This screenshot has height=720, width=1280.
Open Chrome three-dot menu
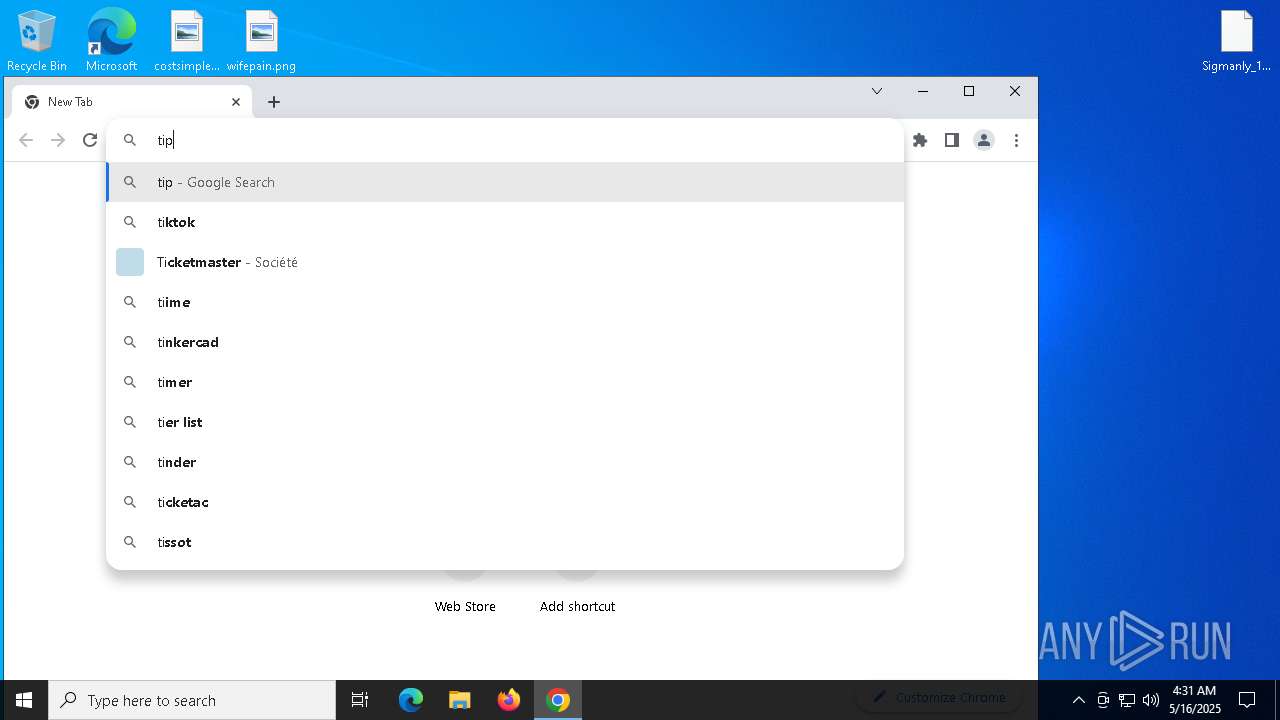click(x=1016, y=140)
